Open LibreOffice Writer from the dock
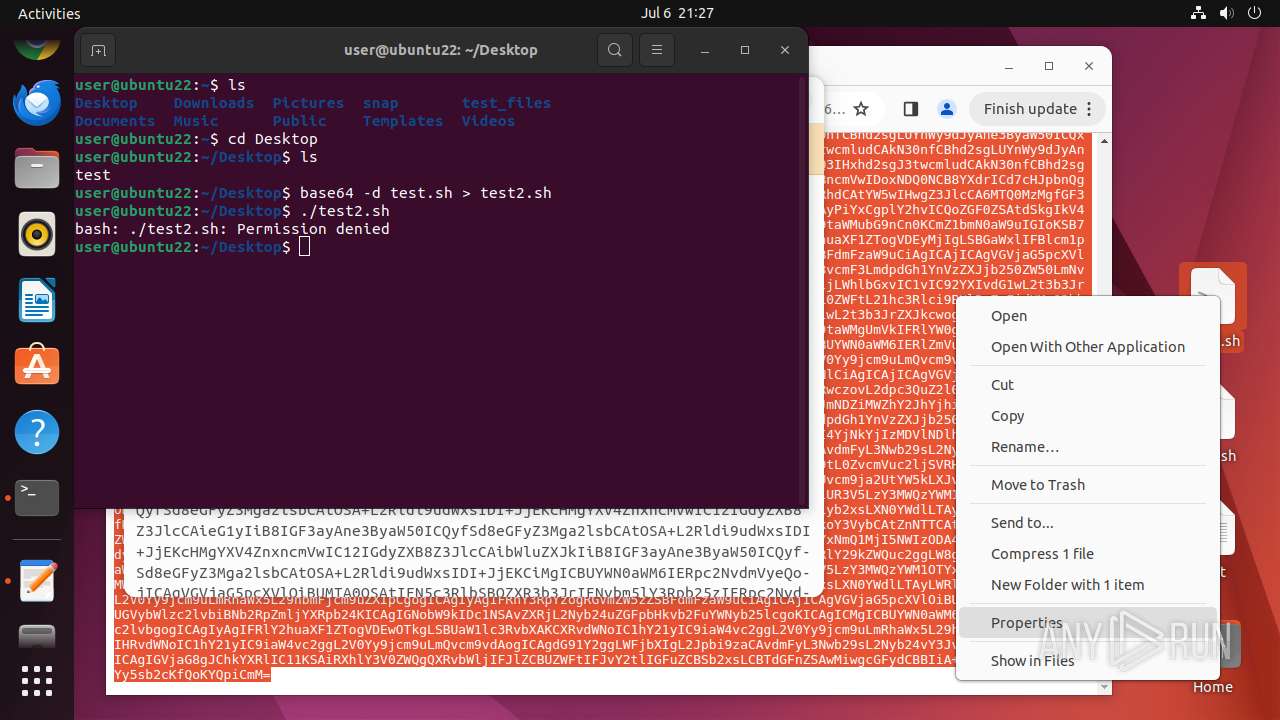Image resolution: width=1280 pixels, height=720 pixels. click(x=37, y=300)
